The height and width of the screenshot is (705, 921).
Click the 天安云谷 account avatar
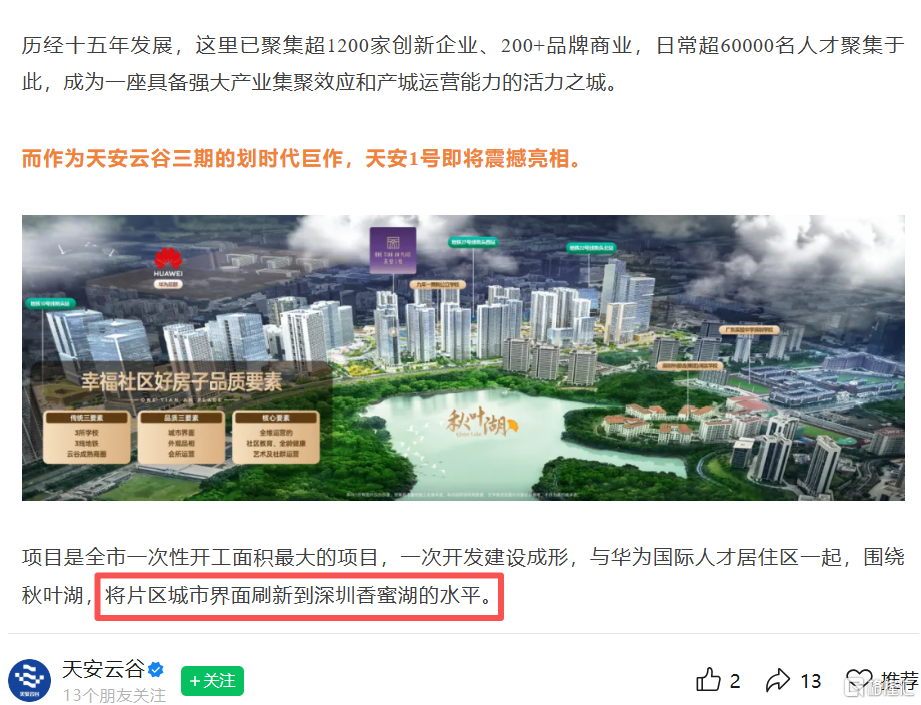pyautogui.click(x=29, y=680)
